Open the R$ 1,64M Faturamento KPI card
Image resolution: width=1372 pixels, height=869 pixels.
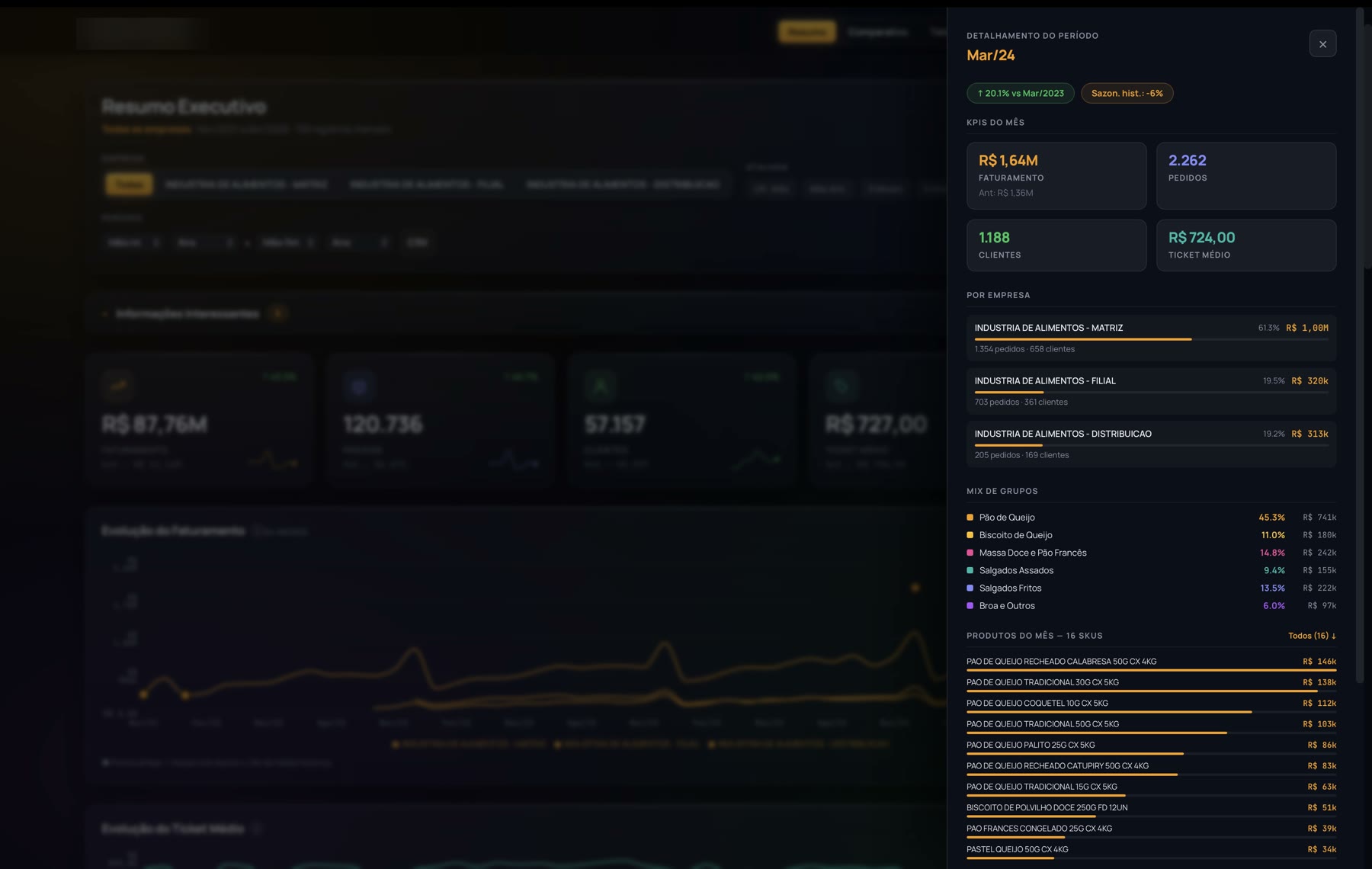coord(1056,176)
